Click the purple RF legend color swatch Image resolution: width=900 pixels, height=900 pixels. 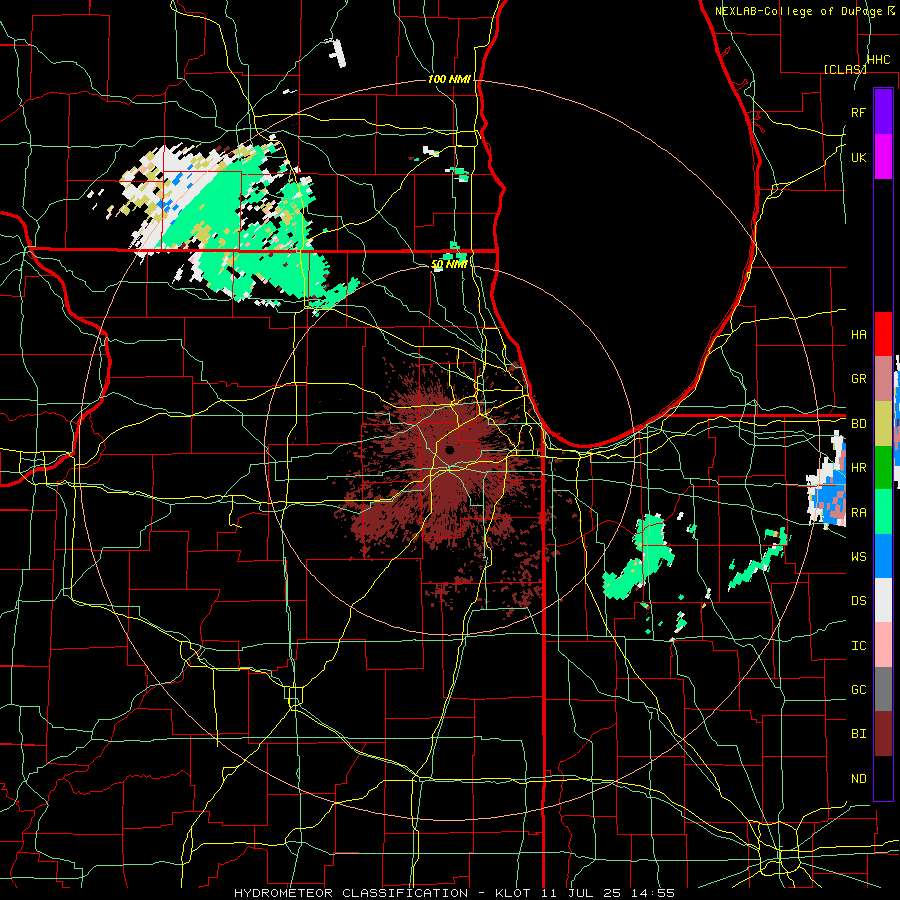tap(883, 111)
